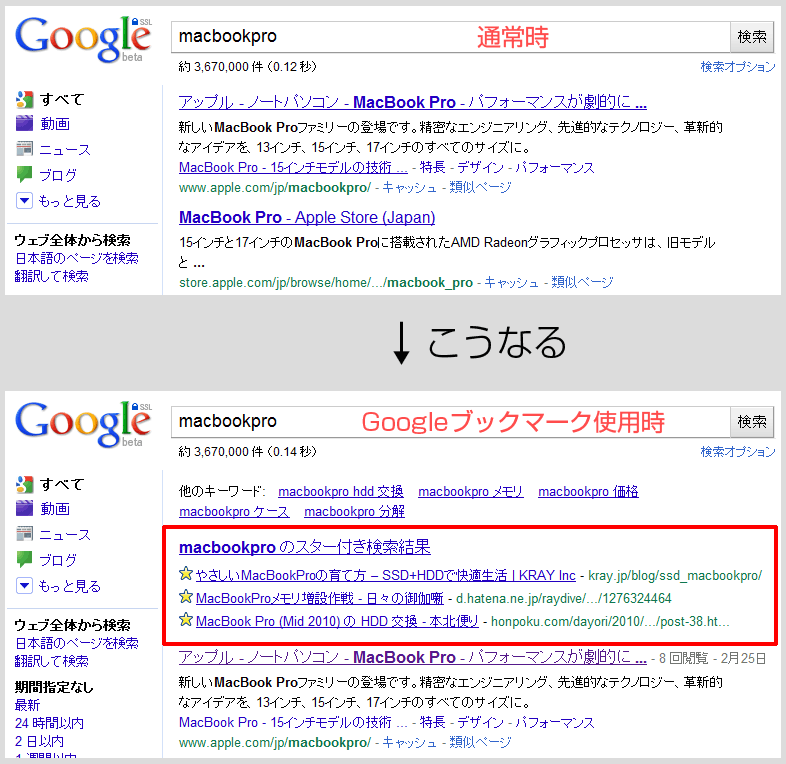
Task: Toggle the star next to MacBook Pro (Mid 2010) HDD交換
Action: [186, 621]
